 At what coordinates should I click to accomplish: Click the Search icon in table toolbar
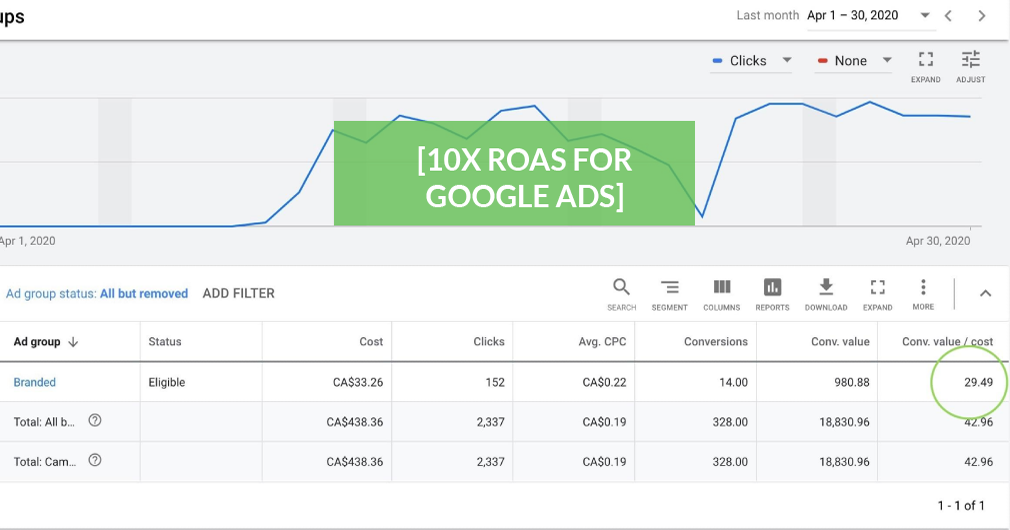point(621,288)
